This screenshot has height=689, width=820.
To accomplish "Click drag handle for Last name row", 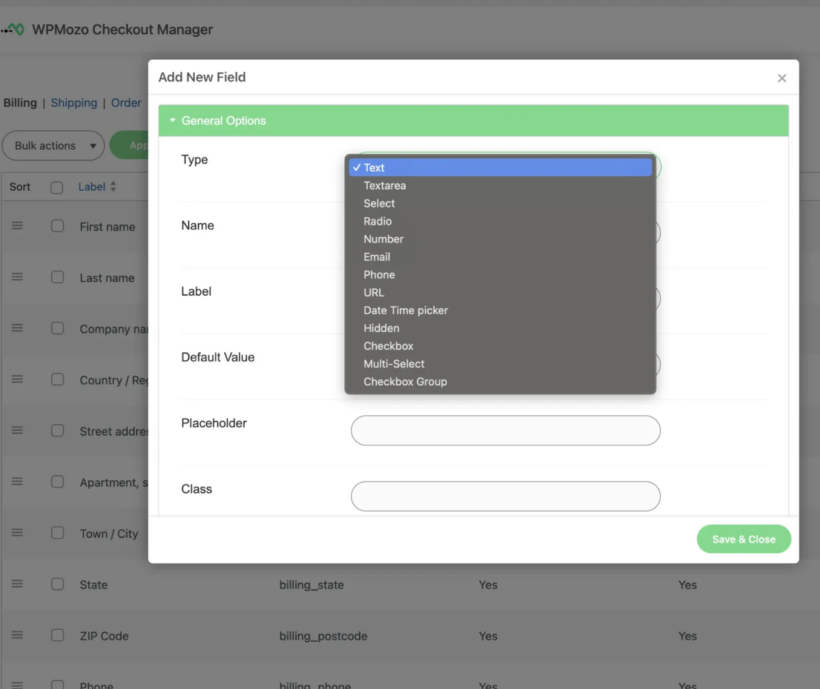I will click(x=17, y=277).
